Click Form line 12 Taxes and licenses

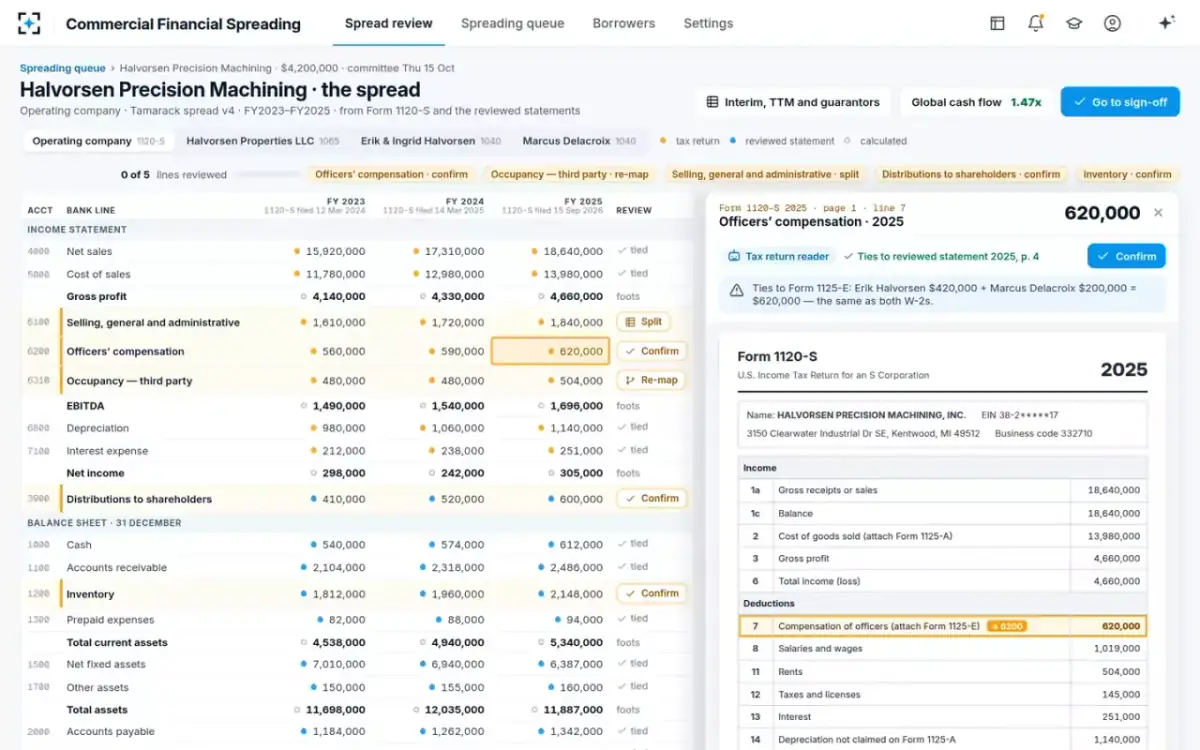coord(943,695)
